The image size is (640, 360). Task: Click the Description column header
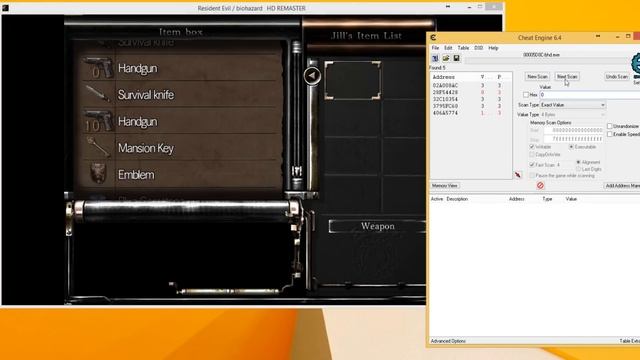point(457,199)
